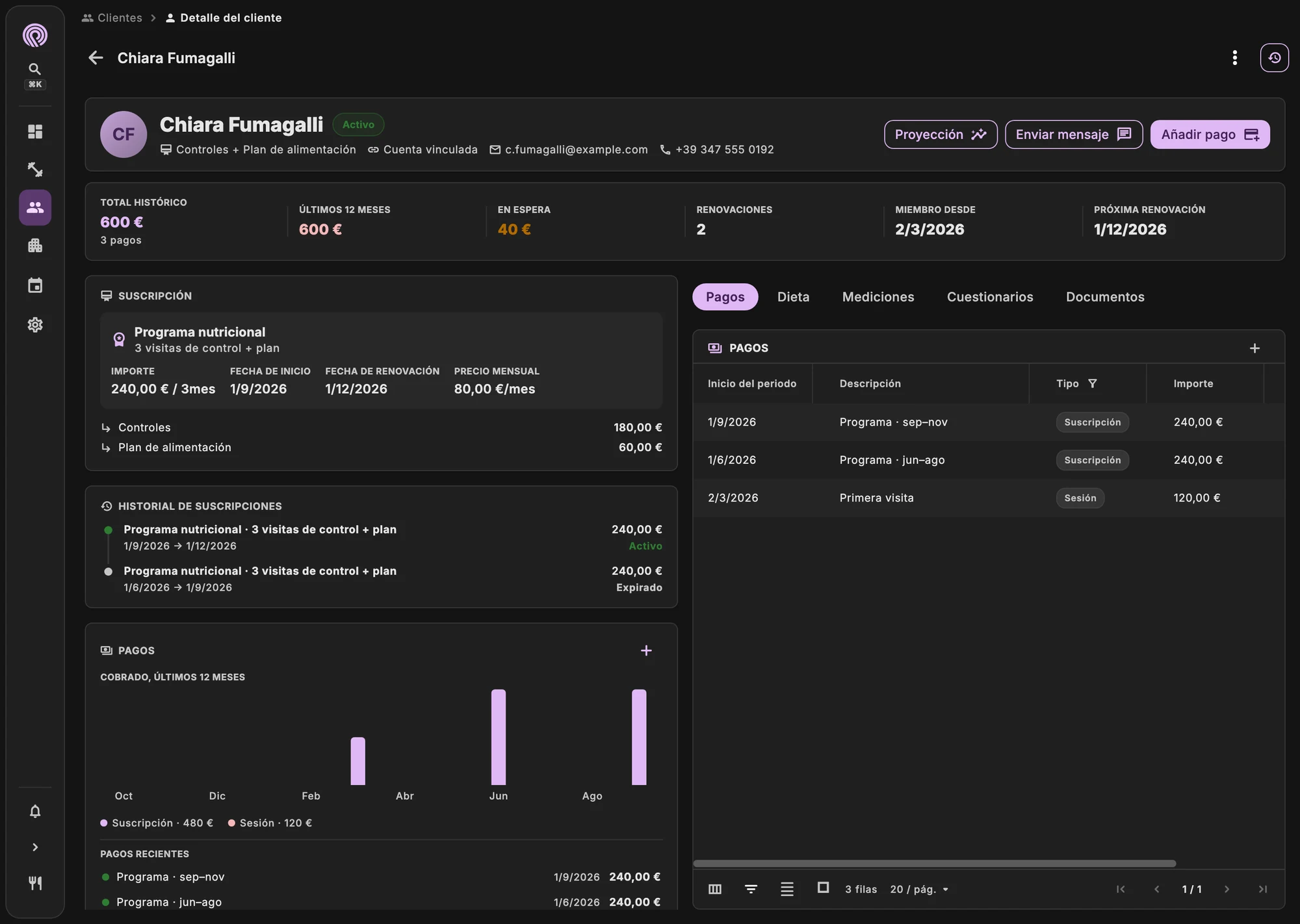Screen dimensions: 1300x924
Task: Go to previous page arrow
Action: pos(1156,889)
